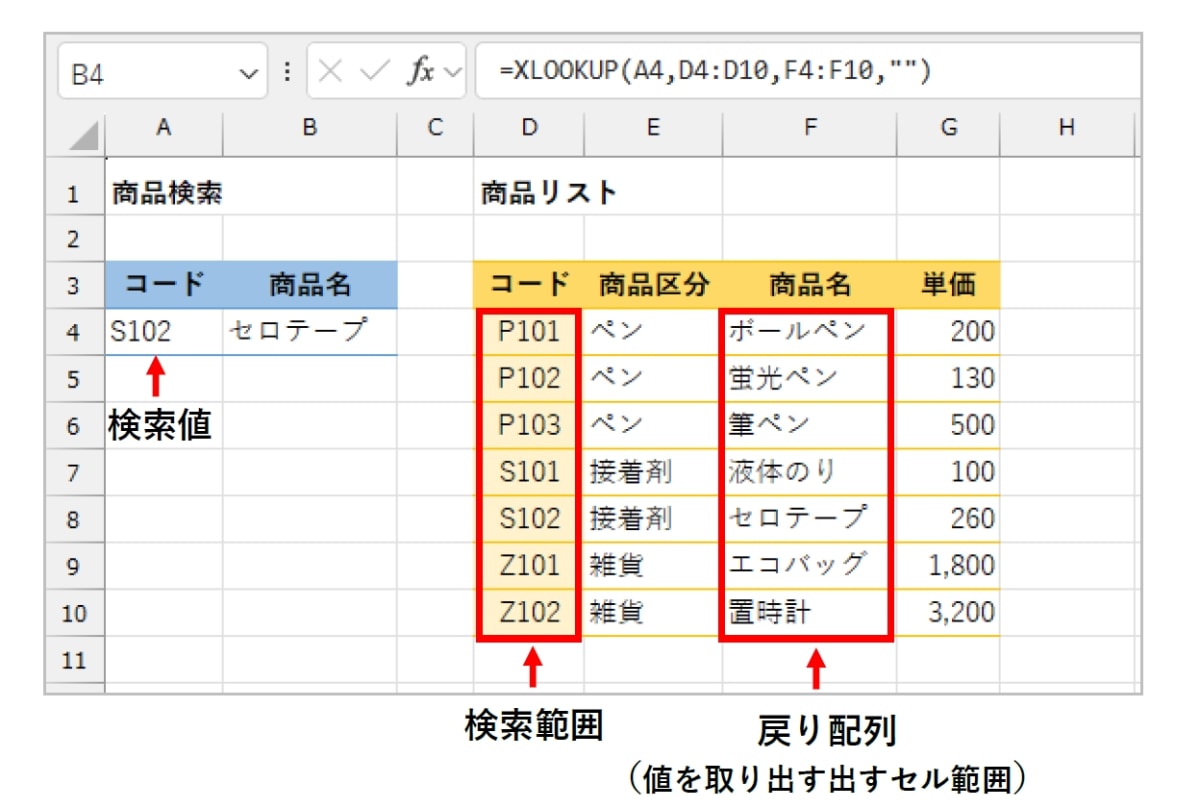Click the three-dot formula bar handle
1200x809 pixels.
[x=287, y=72]
